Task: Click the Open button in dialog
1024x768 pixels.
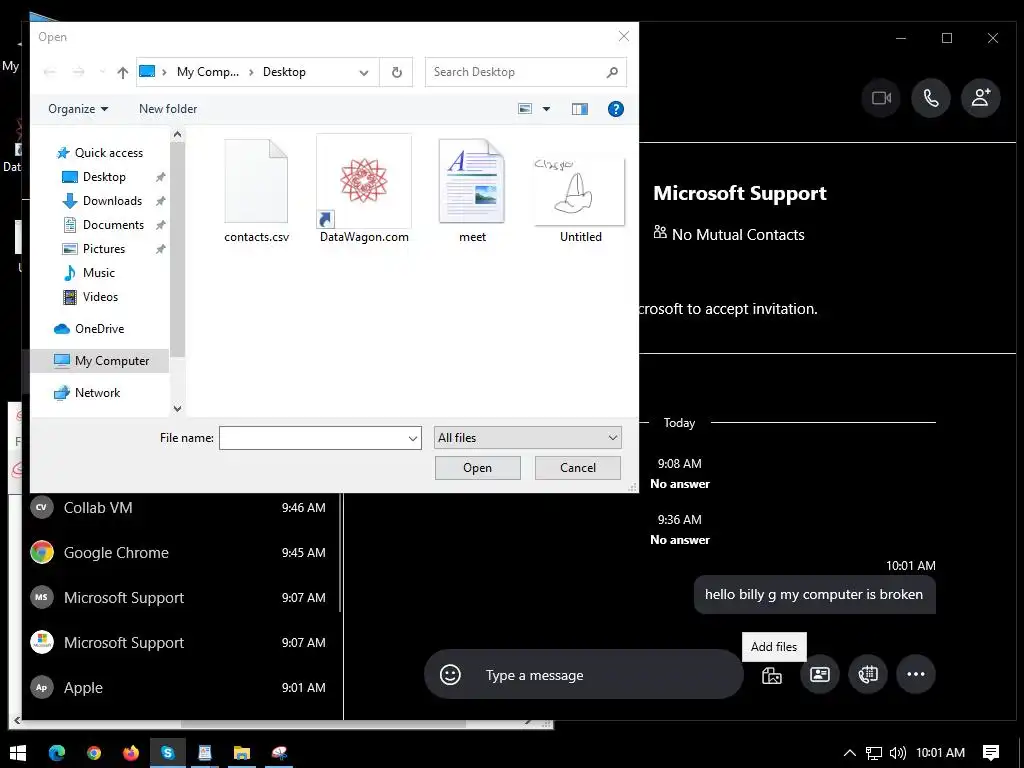Action: pyautogui.click(x=477, y=468)
